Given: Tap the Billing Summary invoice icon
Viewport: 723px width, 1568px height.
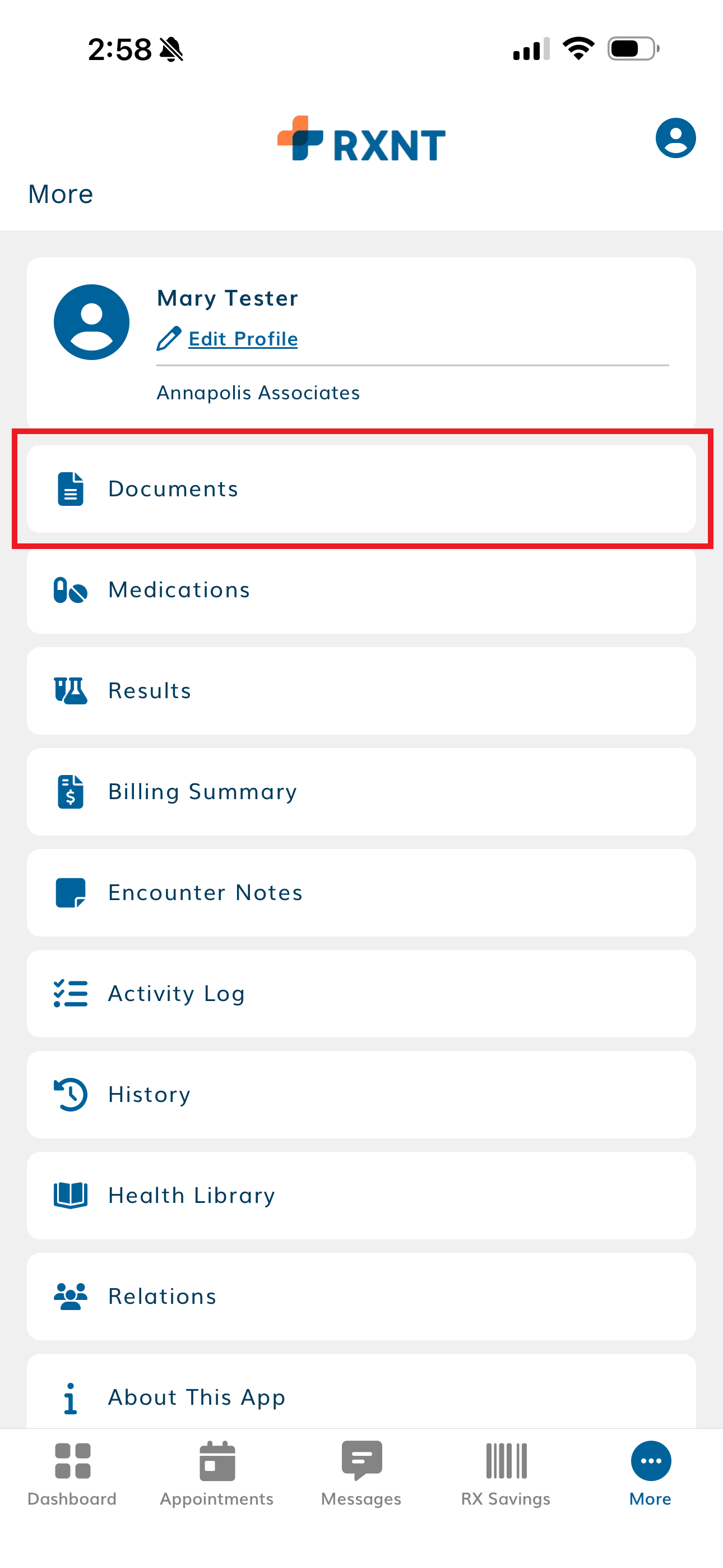Looking at the screenshot, I should click(x=71, y=792).
